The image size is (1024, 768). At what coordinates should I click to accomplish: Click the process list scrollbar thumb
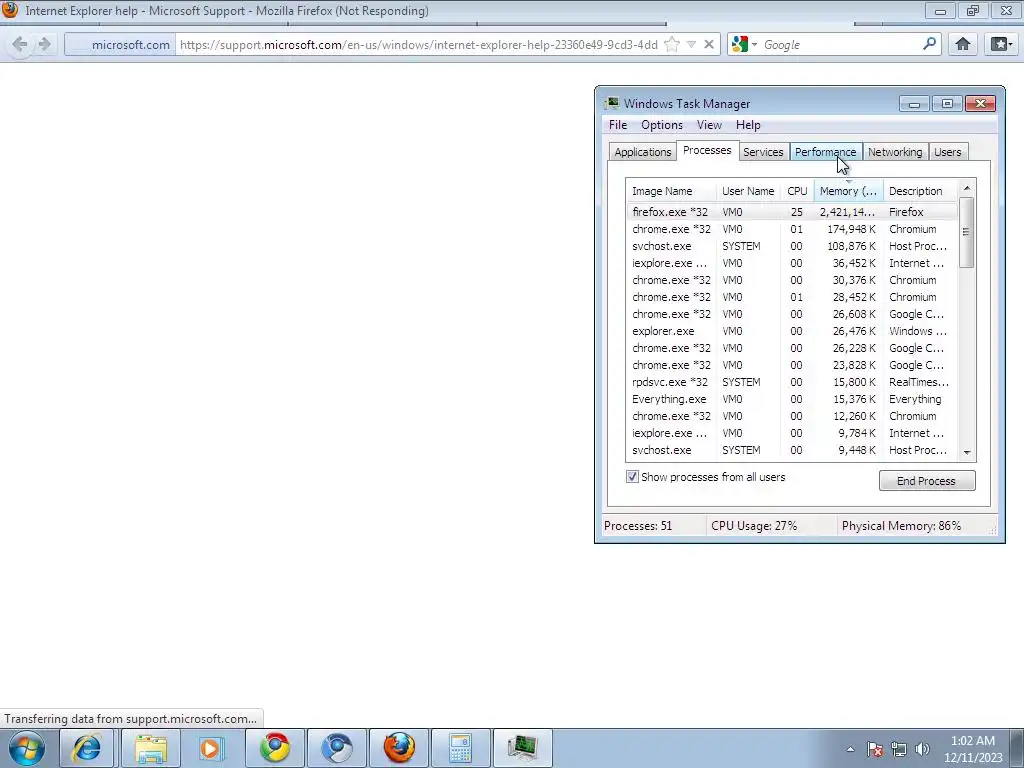[x=967, y=232]
